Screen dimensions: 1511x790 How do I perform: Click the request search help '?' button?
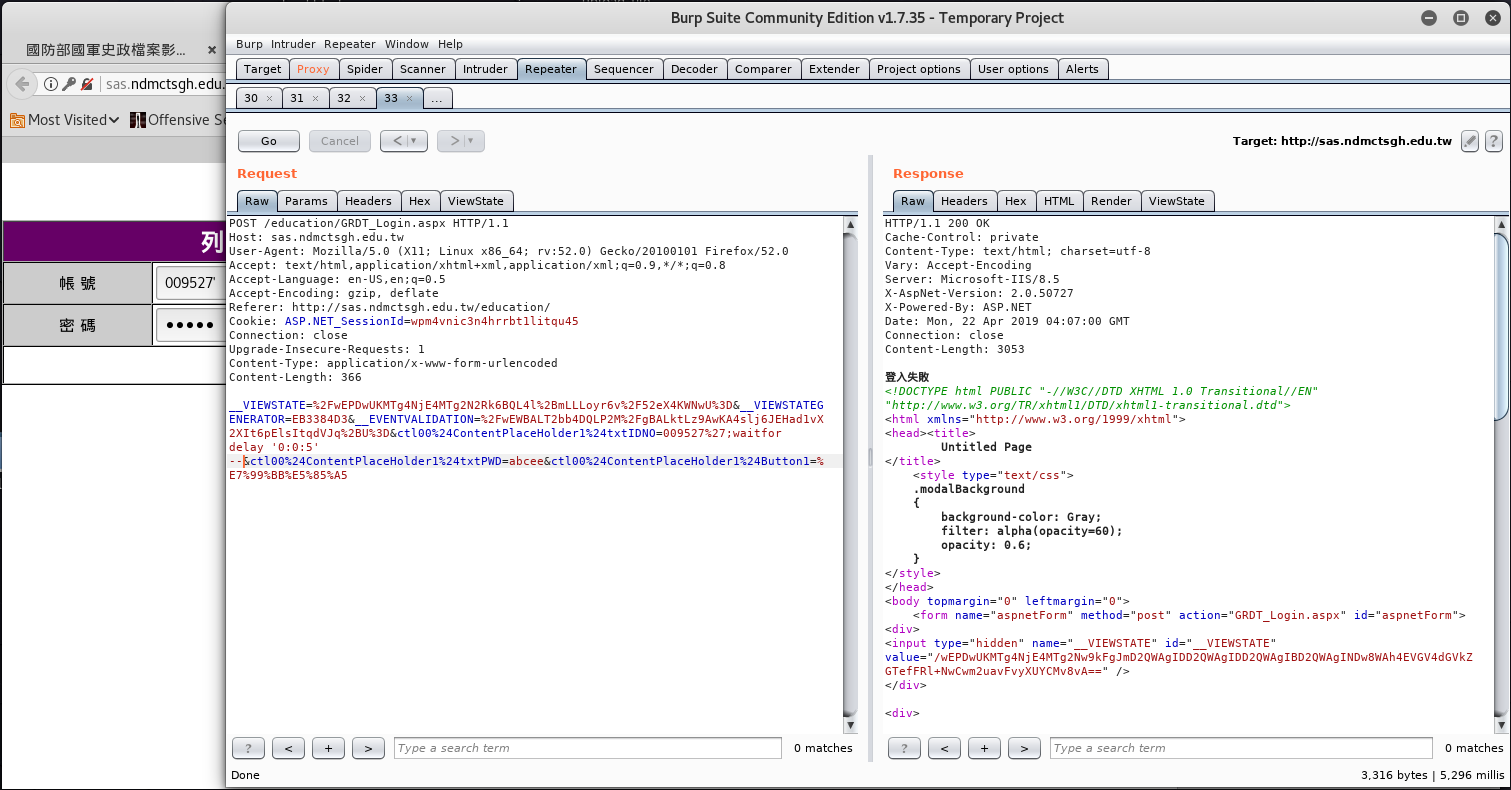pyautogui.click(x=248, y=748)
